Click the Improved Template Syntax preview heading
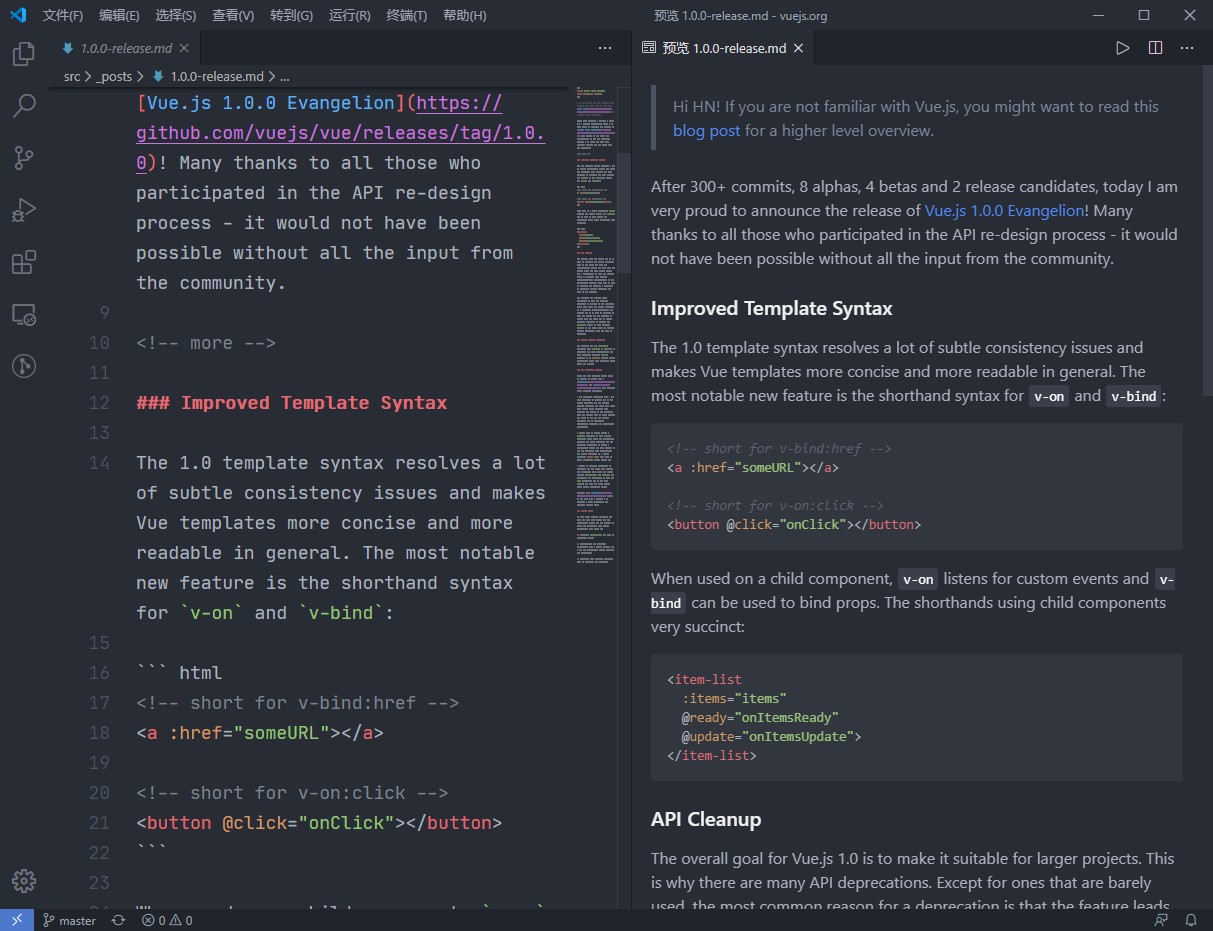Viewport: 1213px width, 931px height. [x=772, y=308]
